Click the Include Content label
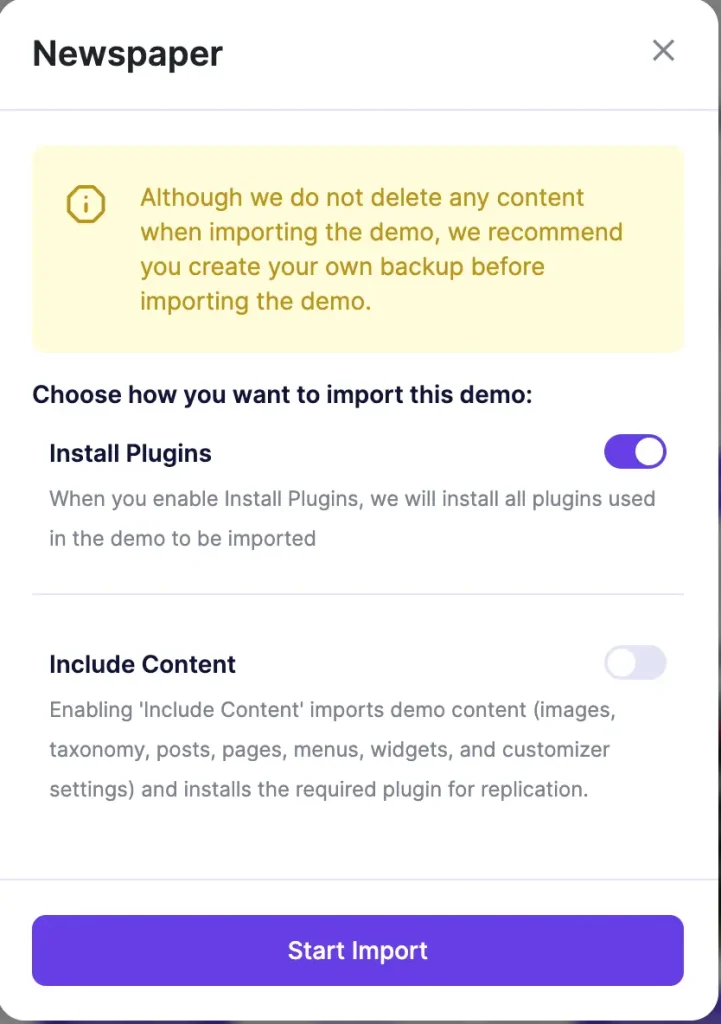Viewport: 721px width, 1024px height. tap(142, 664)
